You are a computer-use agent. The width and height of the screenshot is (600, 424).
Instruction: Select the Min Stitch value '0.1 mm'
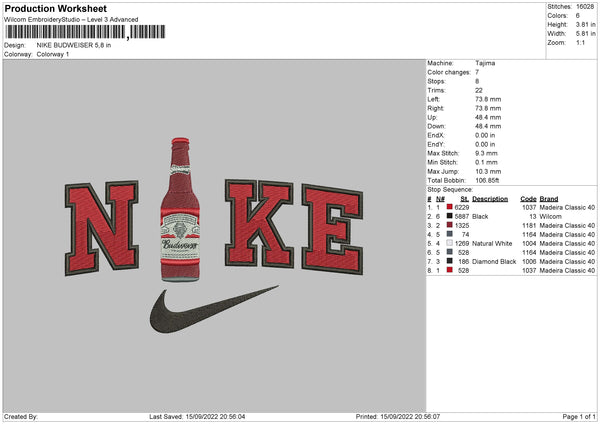tap(486, 162)
